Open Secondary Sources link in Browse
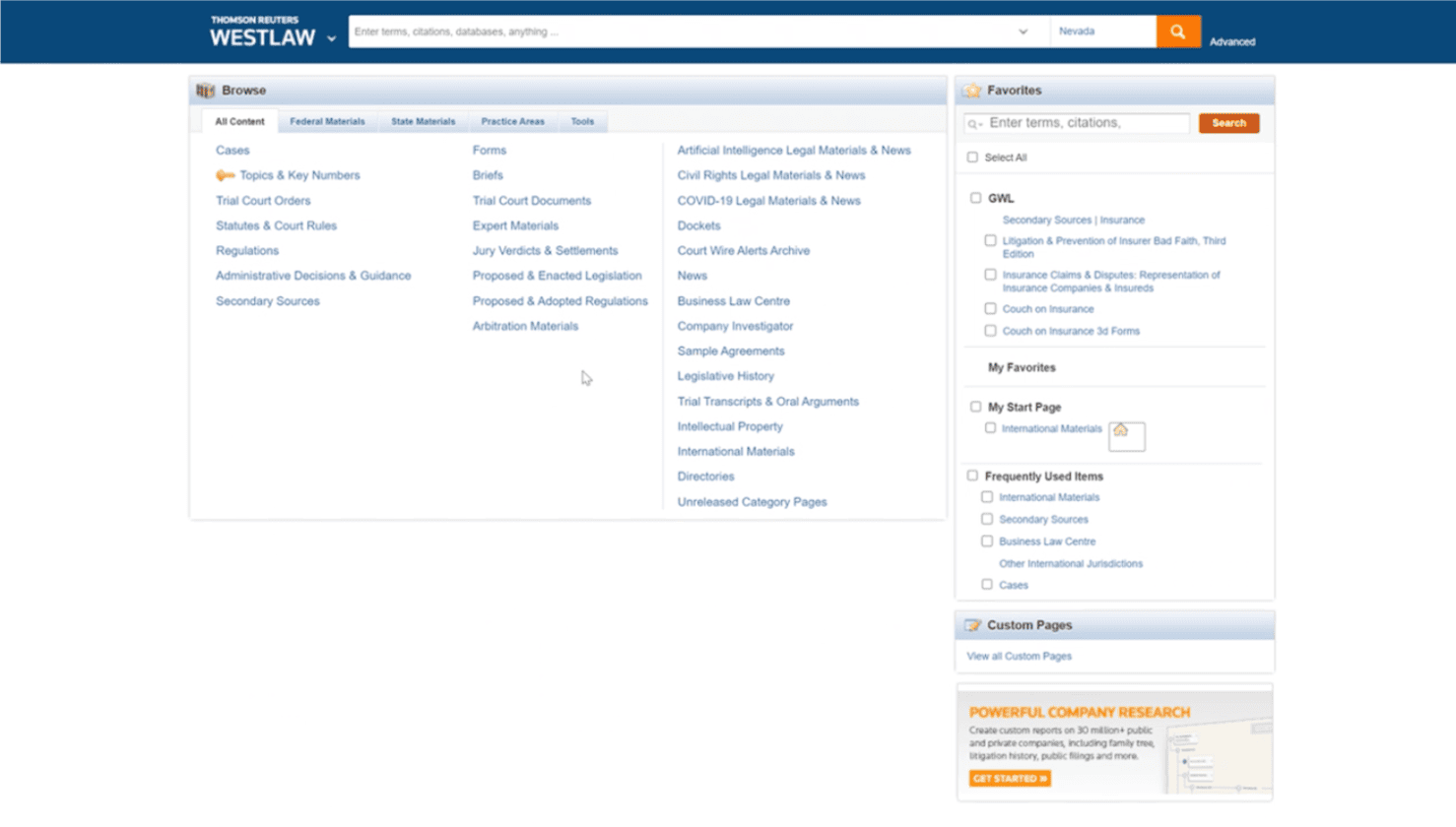Image resolution: width=1456 pixels, height=827 pixels. 268,301
